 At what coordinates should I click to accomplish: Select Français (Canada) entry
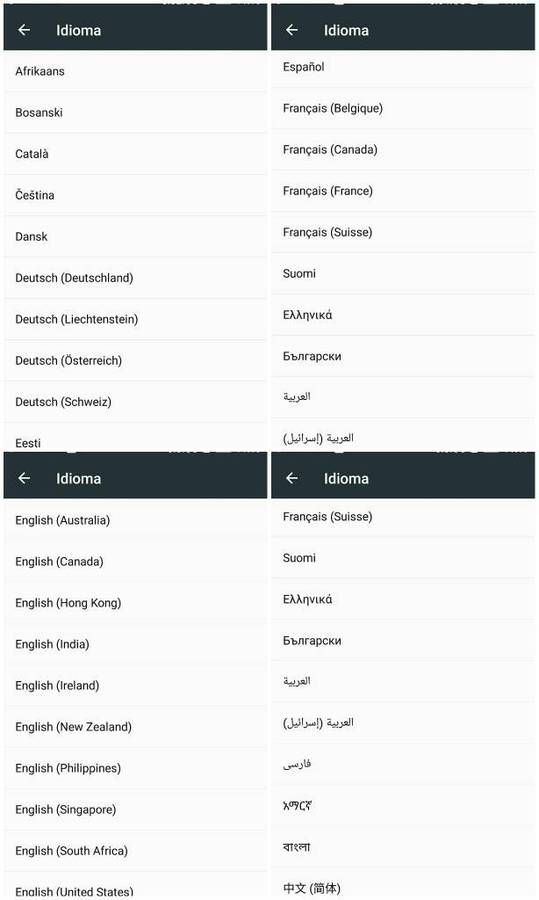[403, 150]
